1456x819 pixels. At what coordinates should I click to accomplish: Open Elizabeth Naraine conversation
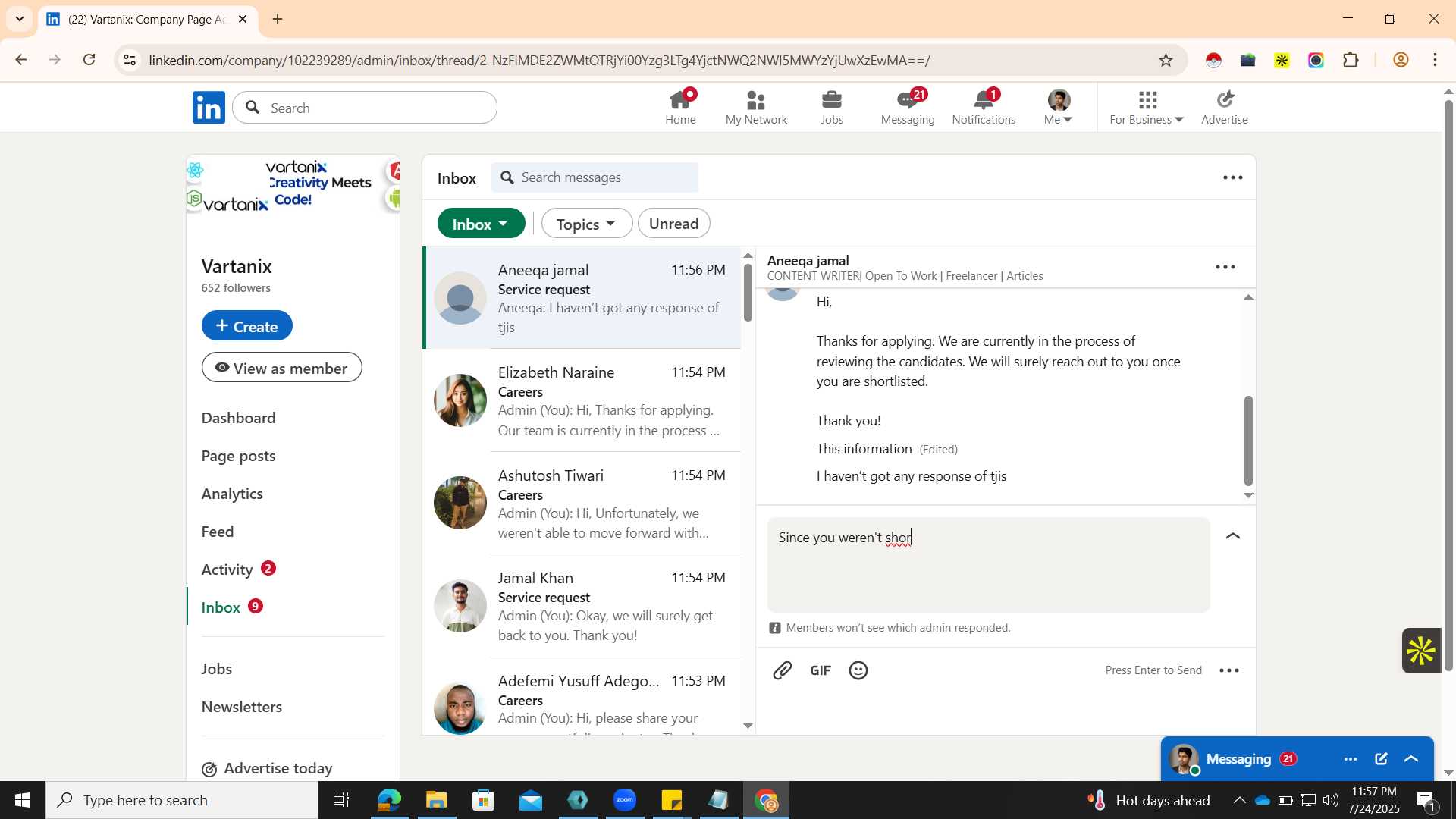(x=582, y=401)
